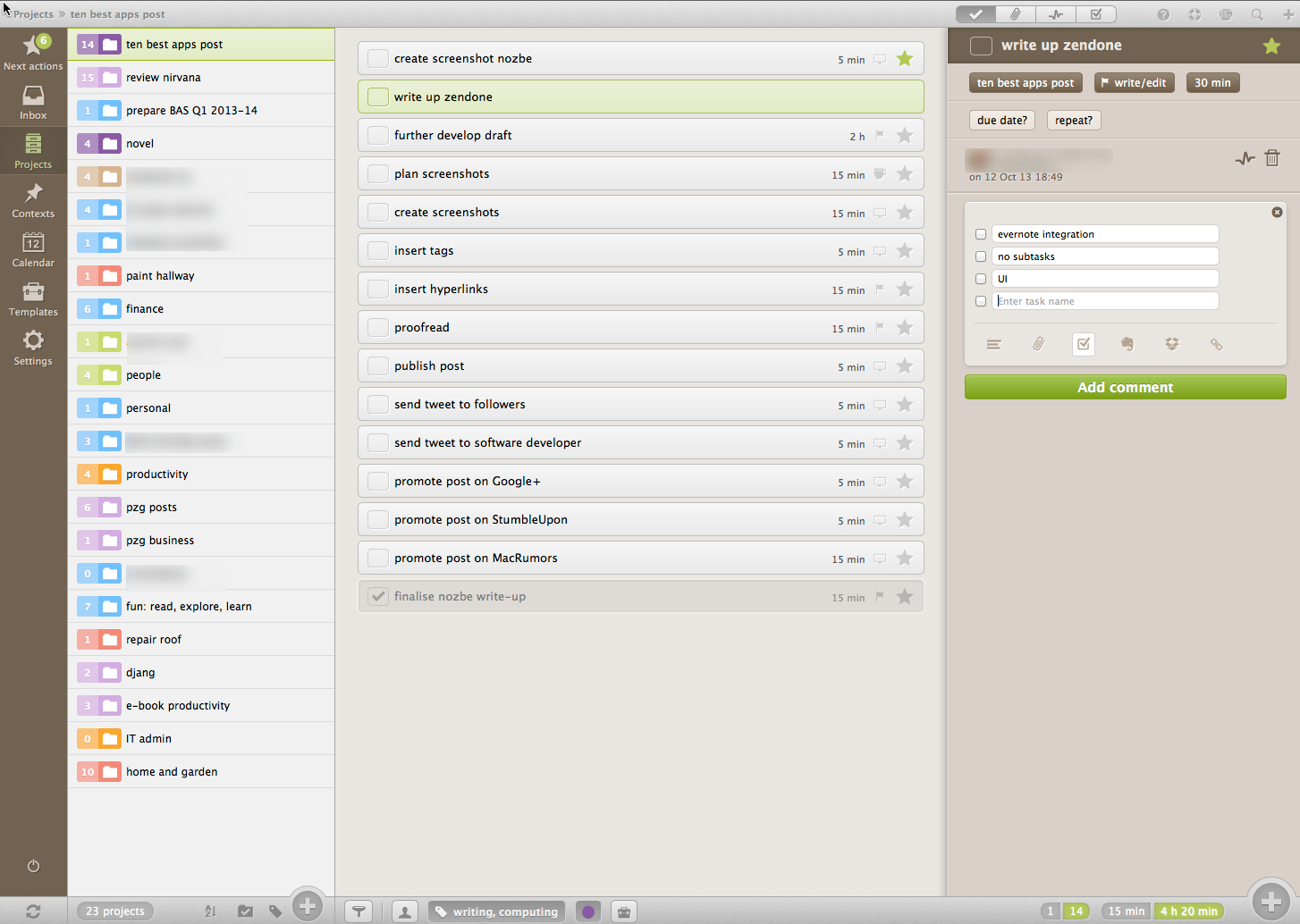
Task: Open the Inbox view
Action: (33, 102)
